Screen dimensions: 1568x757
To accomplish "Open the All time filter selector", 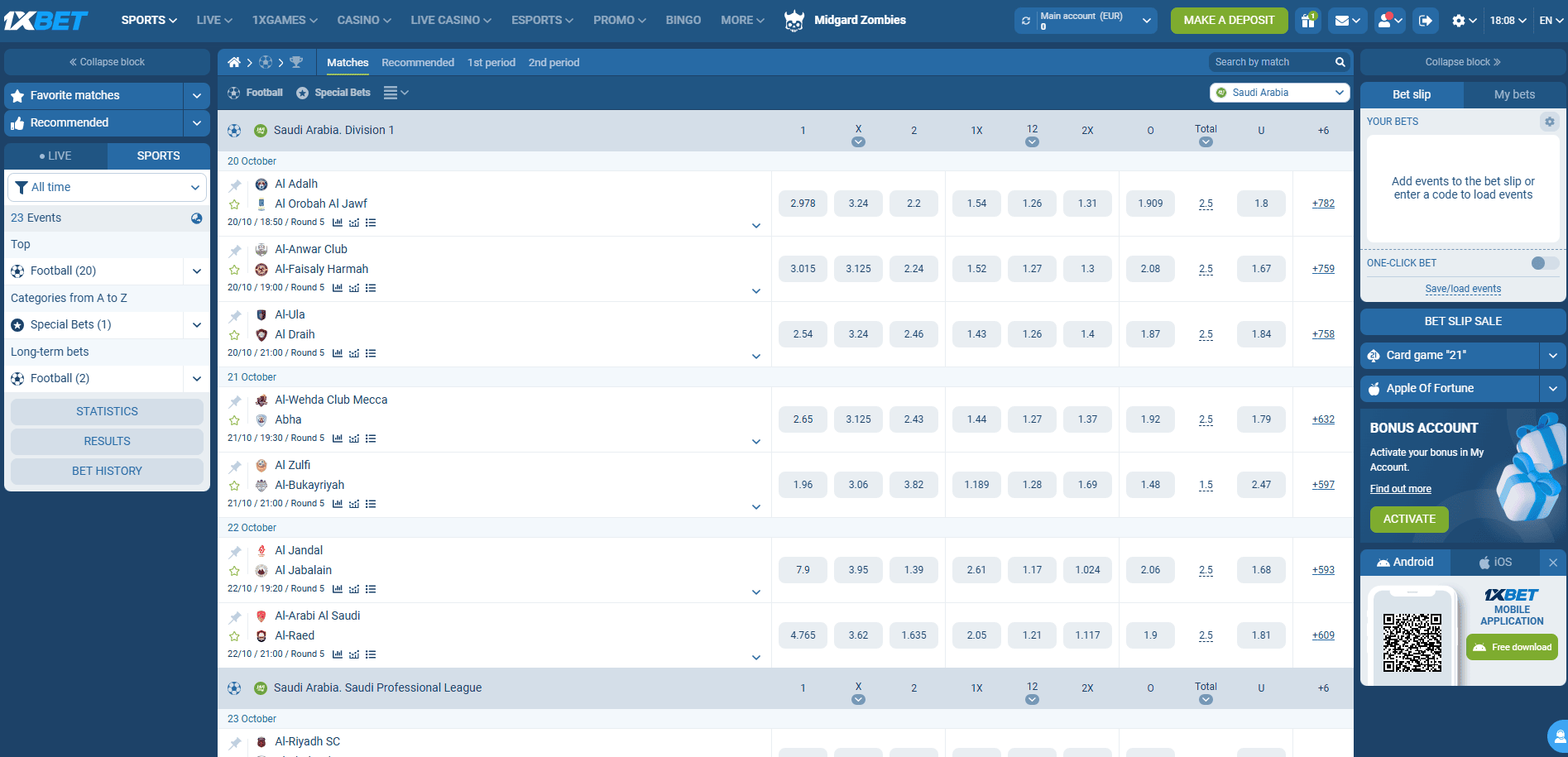I will point(106,187).
